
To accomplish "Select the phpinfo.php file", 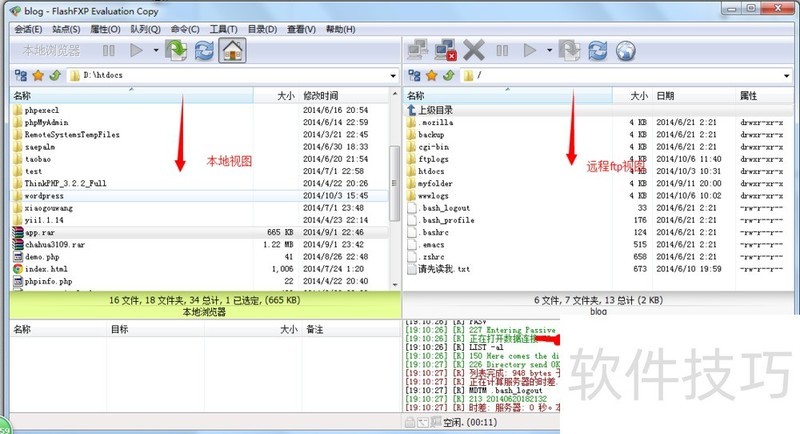I will (48, 282).
